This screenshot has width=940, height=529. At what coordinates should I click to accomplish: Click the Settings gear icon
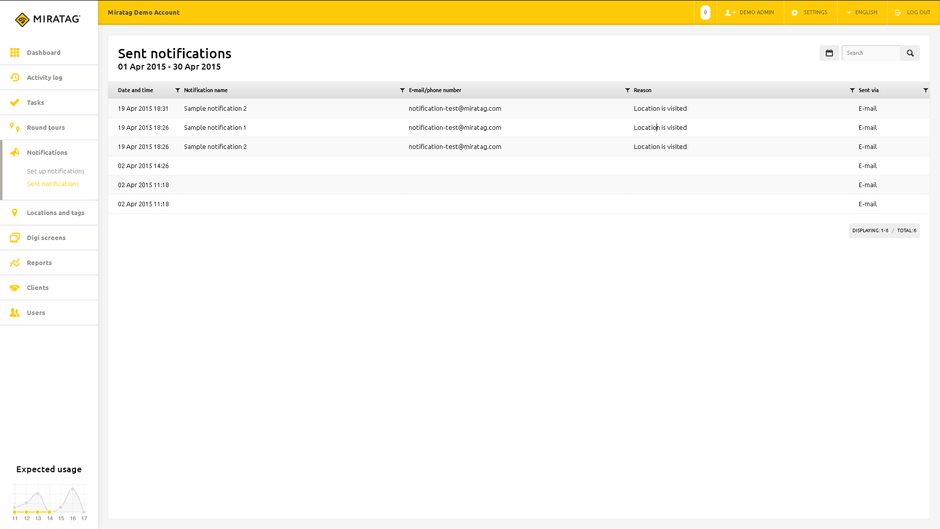[x=794, y=13]
